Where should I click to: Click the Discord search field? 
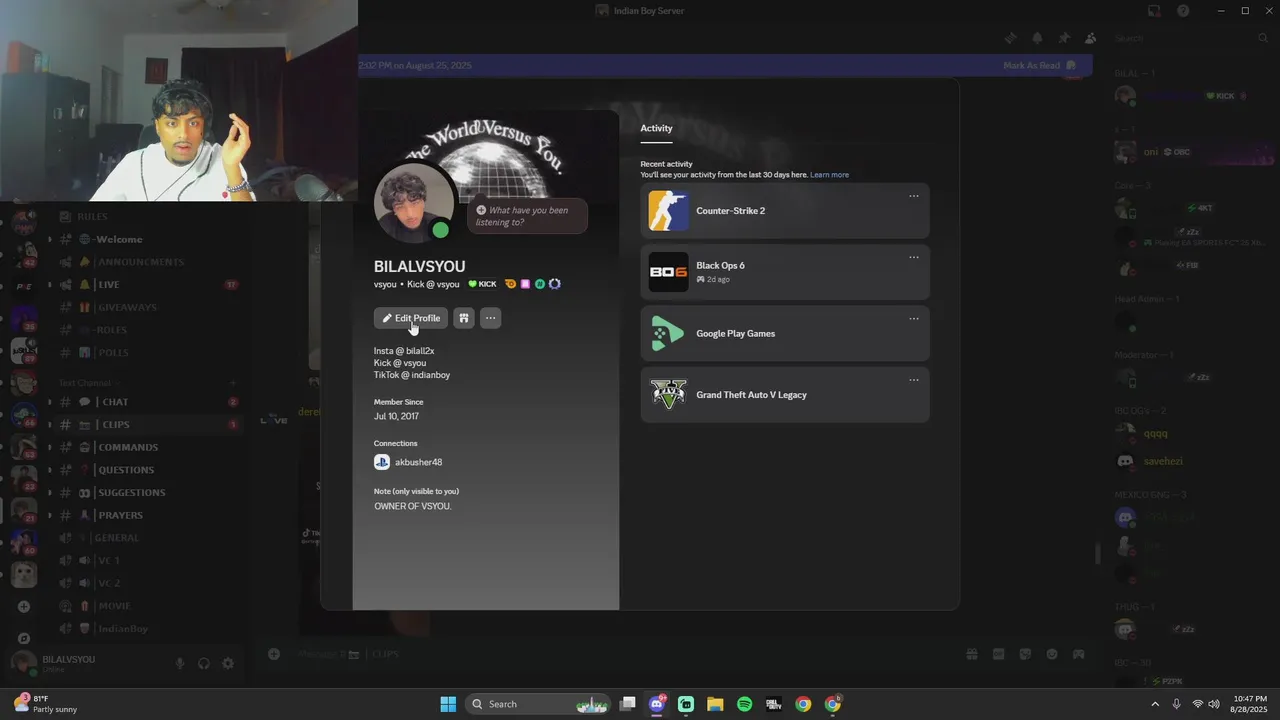coord(1190,38)
